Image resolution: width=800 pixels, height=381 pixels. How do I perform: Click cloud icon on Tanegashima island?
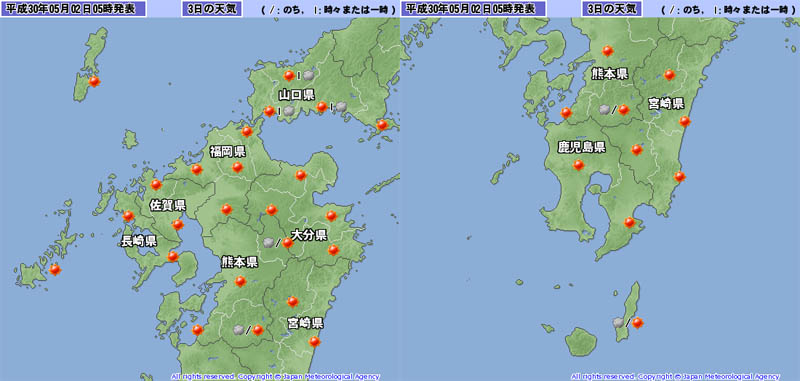click(618, 322)
